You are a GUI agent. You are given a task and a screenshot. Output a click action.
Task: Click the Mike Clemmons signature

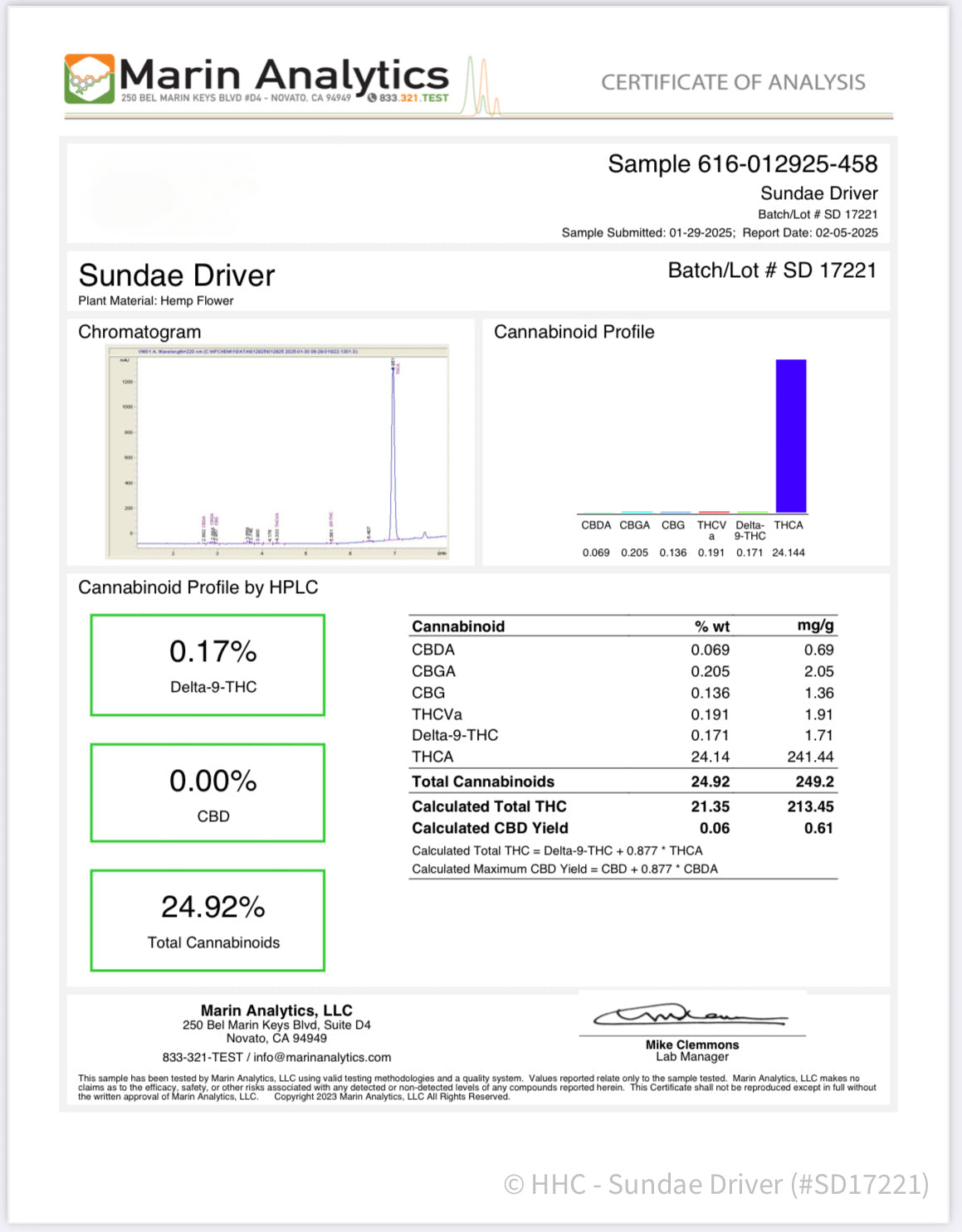[x=689, y=1015]
